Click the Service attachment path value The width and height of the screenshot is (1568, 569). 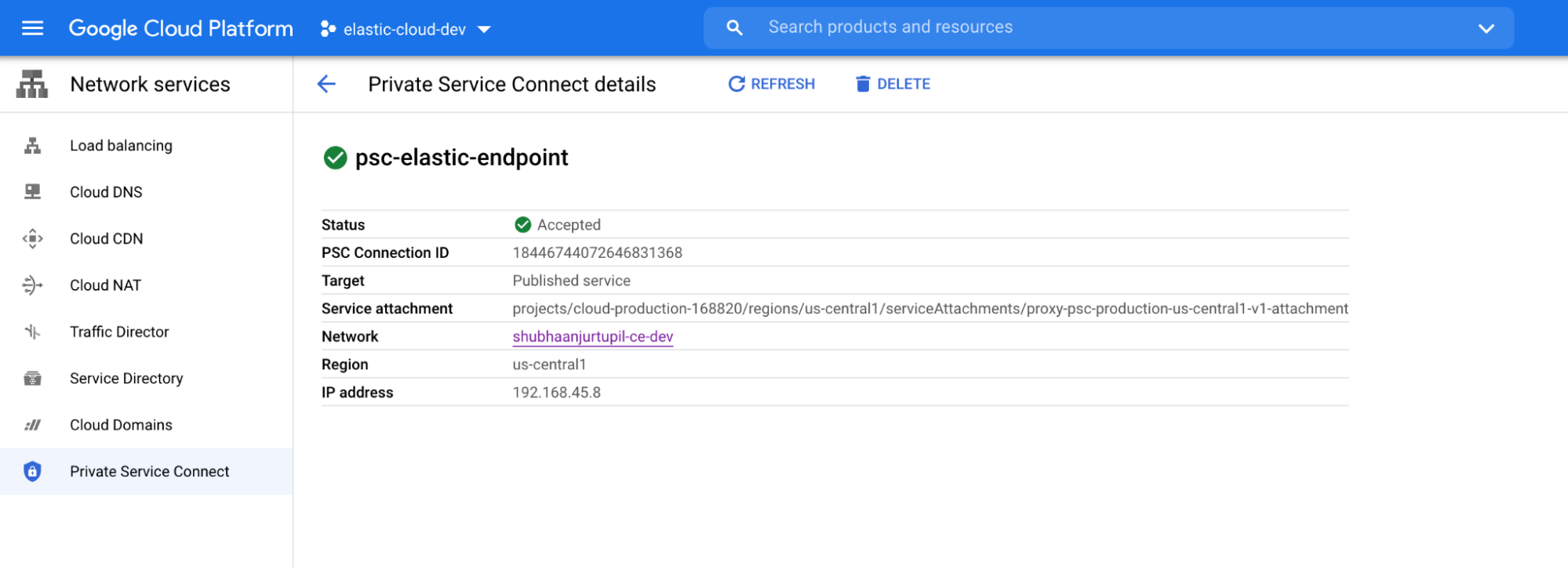930,309
